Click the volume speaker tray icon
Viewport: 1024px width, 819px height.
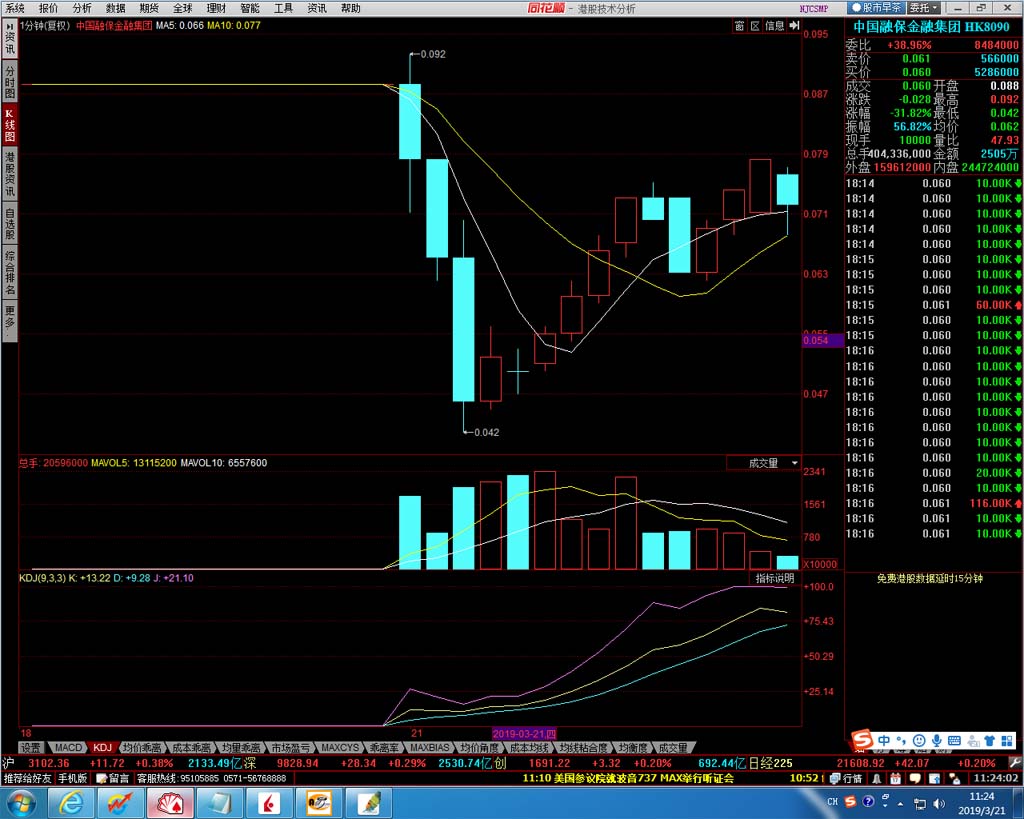click(939, 803)
